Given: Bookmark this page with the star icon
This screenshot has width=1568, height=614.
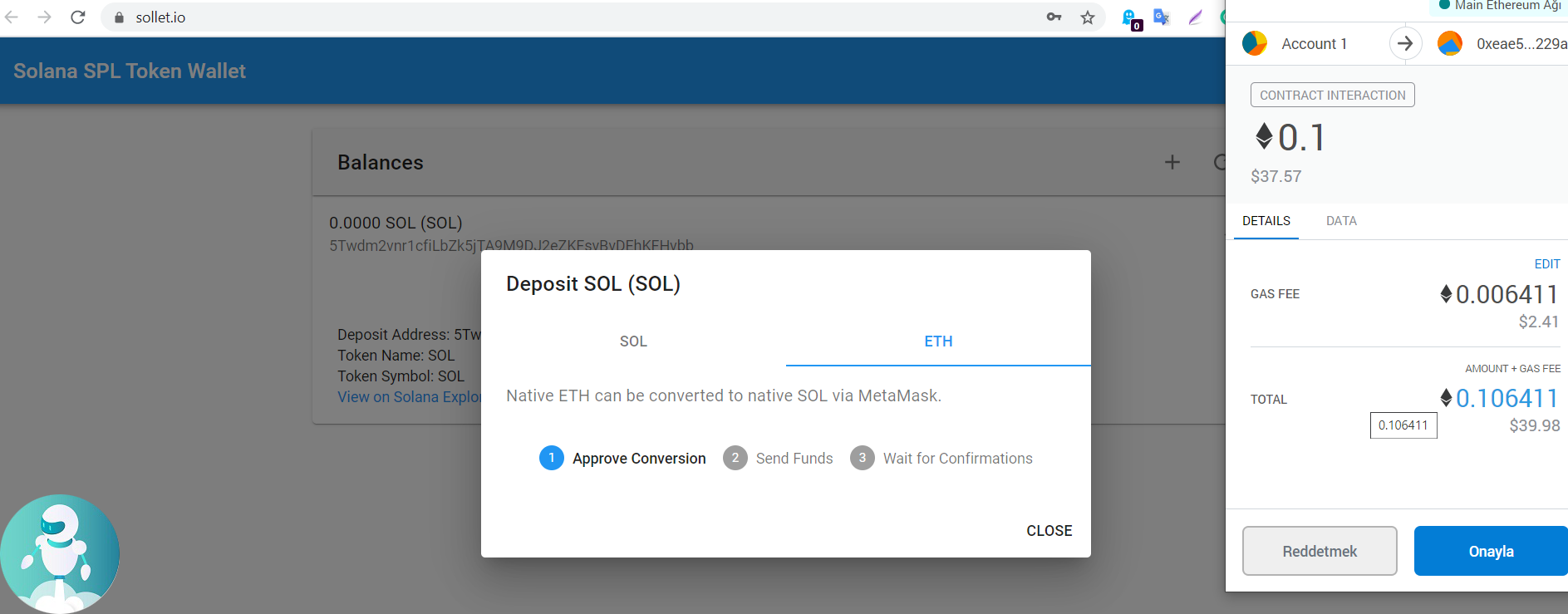Looking at the screenshot, I should click(x=1088, y=17).
